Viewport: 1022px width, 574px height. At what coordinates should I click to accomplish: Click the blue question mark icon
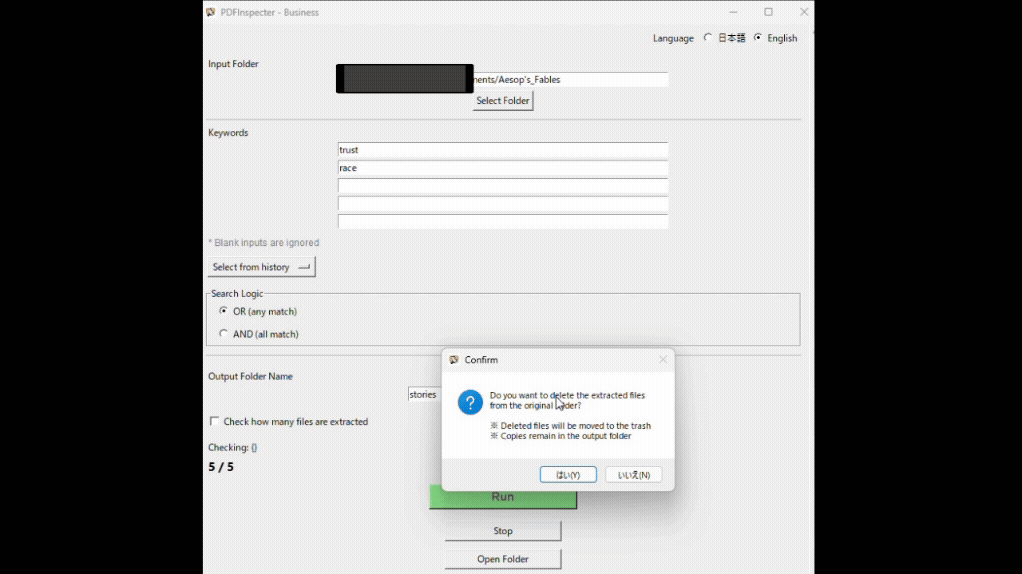pos(470,402)
